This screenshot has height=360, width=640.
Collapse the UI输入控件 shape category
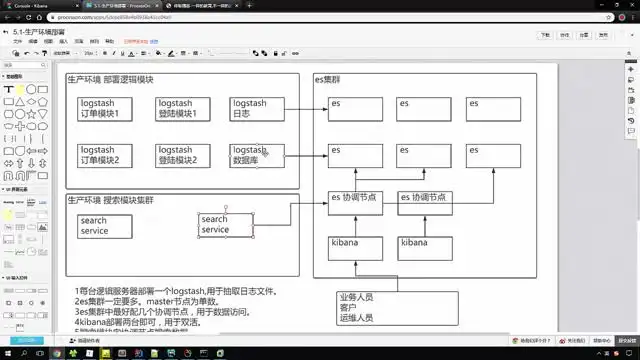[15, 278]
